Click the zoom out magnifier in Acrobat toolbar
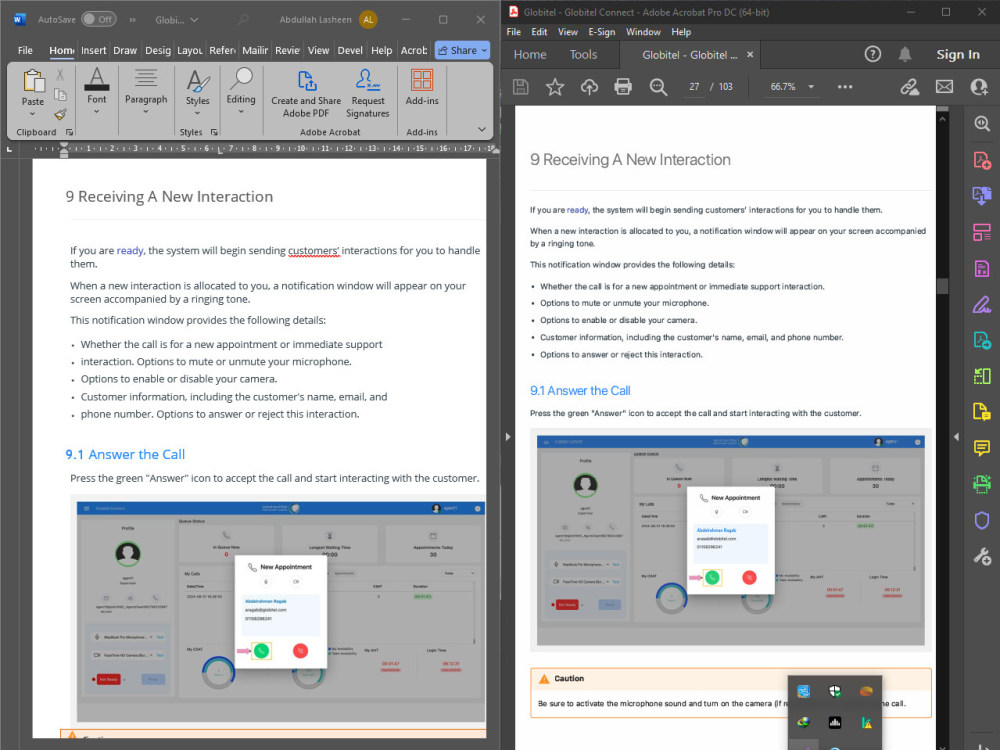 pos(658,86)
